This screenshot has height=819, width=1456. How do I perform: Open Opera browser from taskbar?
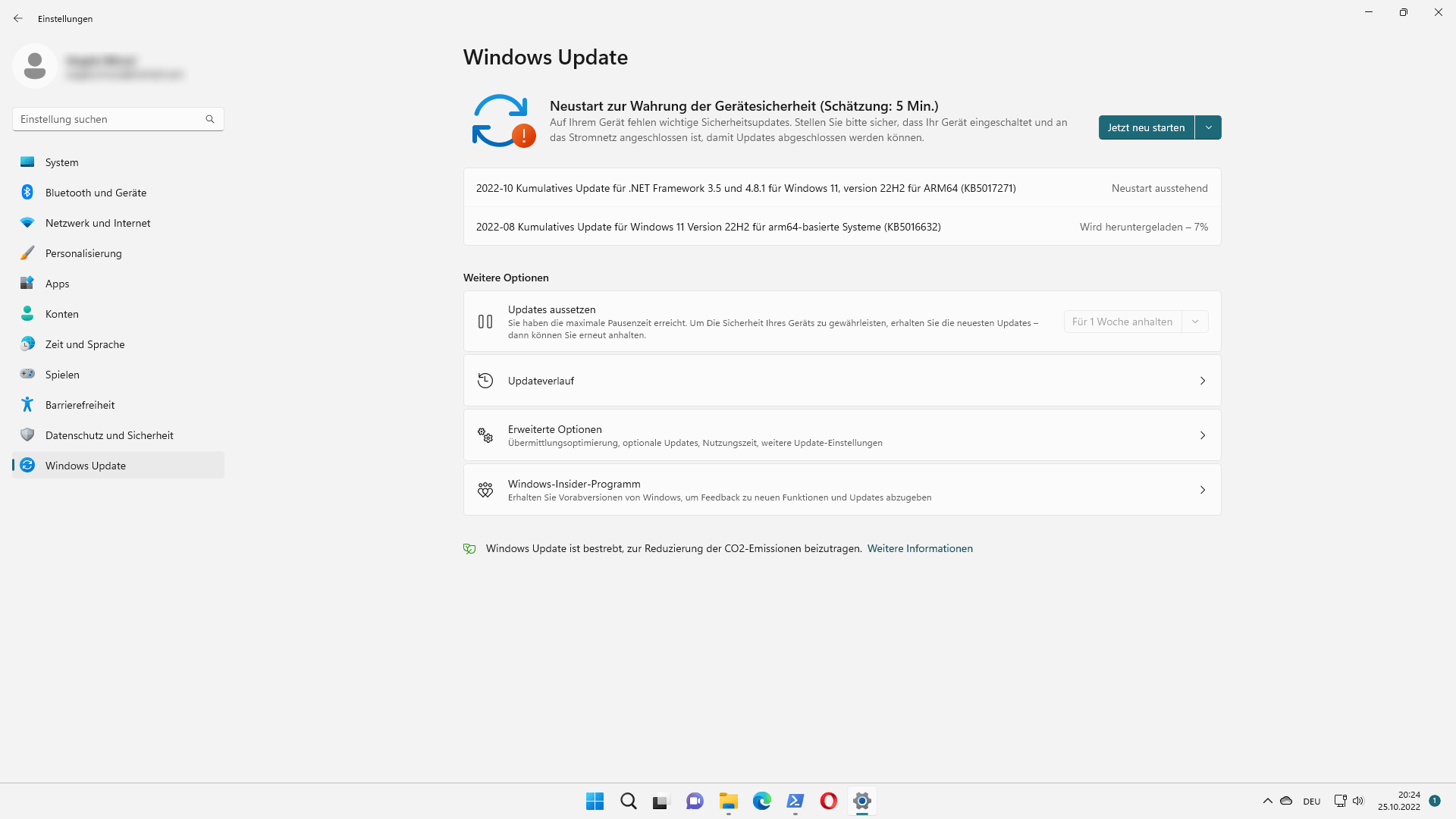click(828, 801)
